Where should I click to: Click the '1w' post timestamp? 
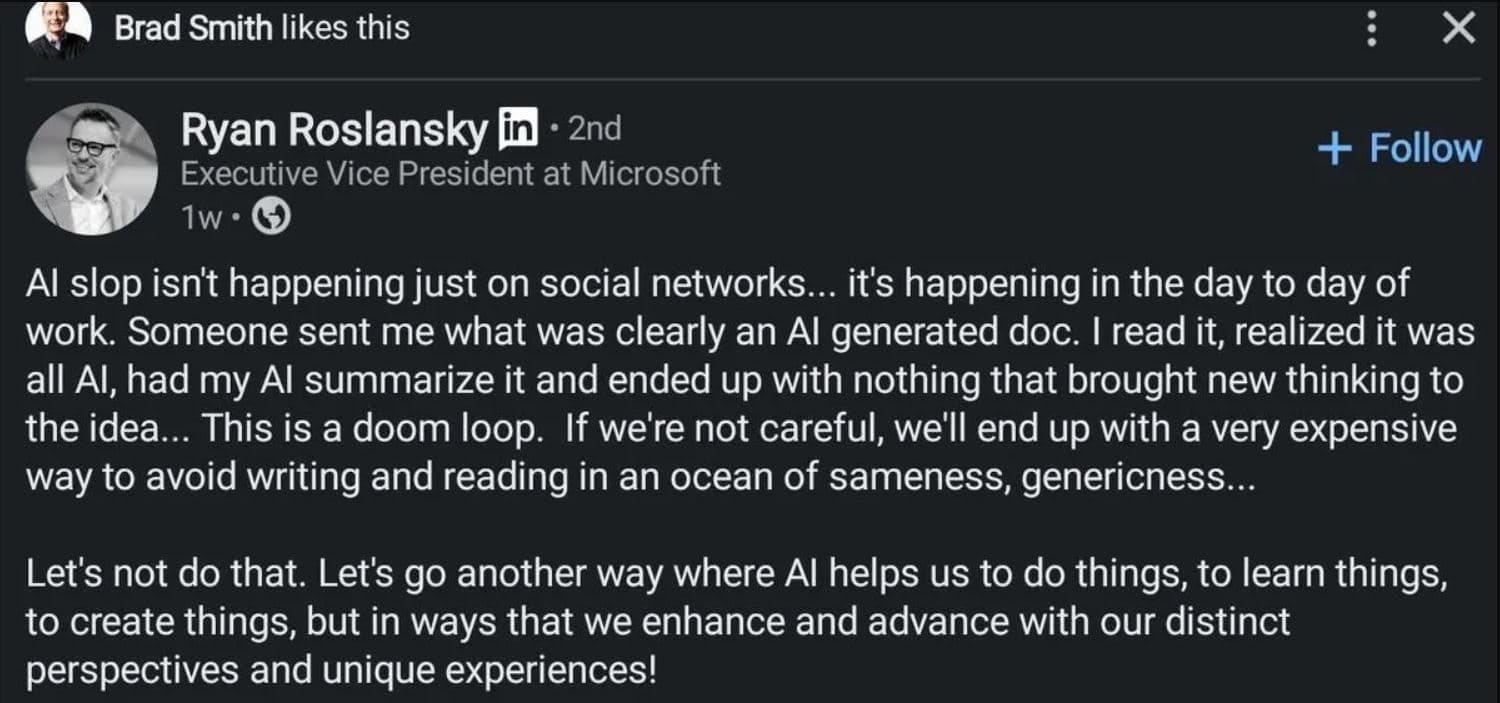pos(201,219)
